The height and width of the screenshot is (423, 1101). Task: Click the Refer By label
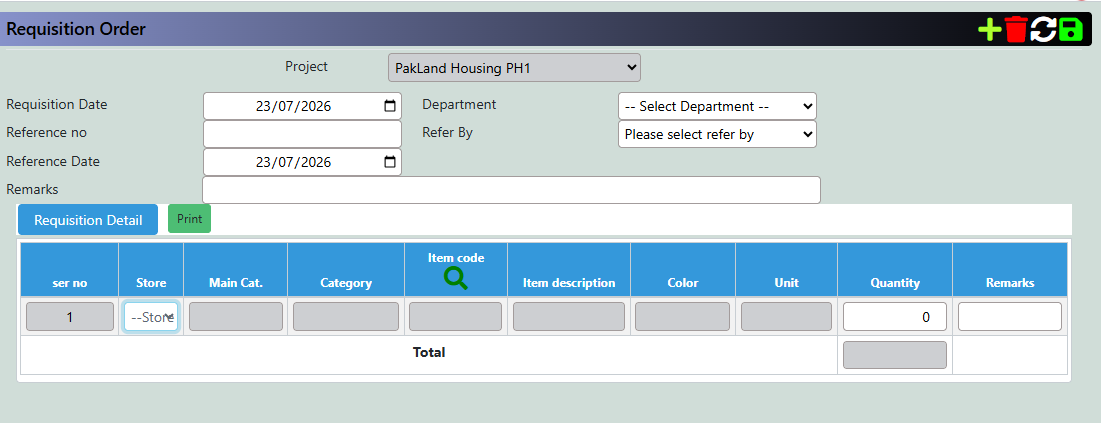[x=447, y=132]
